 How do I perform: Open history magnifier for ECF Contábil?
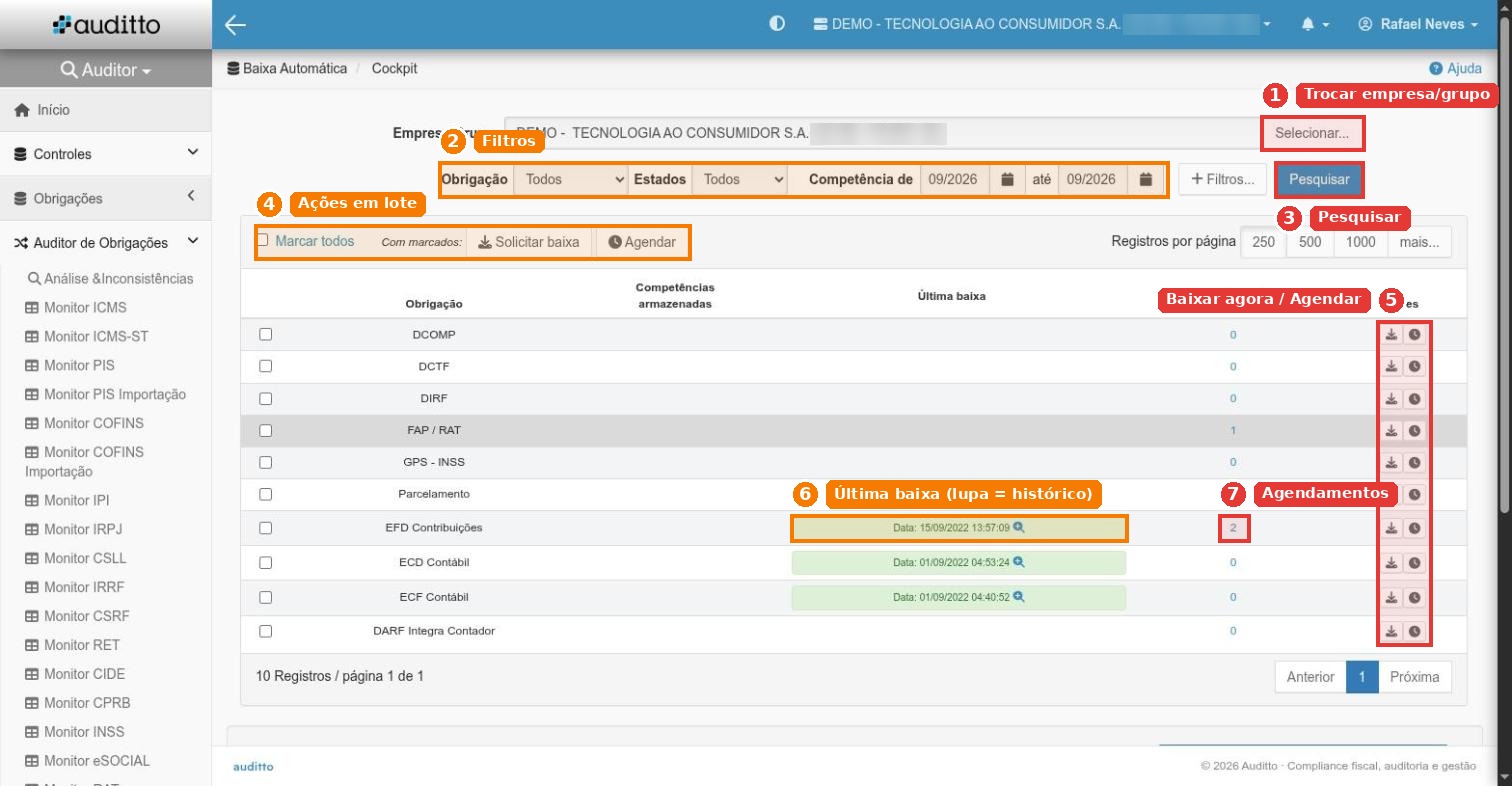pos(1019,597)
